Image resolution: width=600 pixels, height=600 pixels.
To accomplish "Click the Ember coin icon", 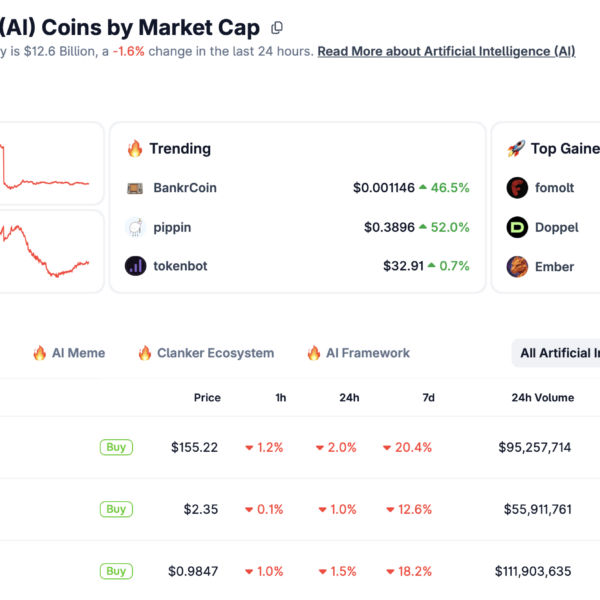I will pos(517,266).
